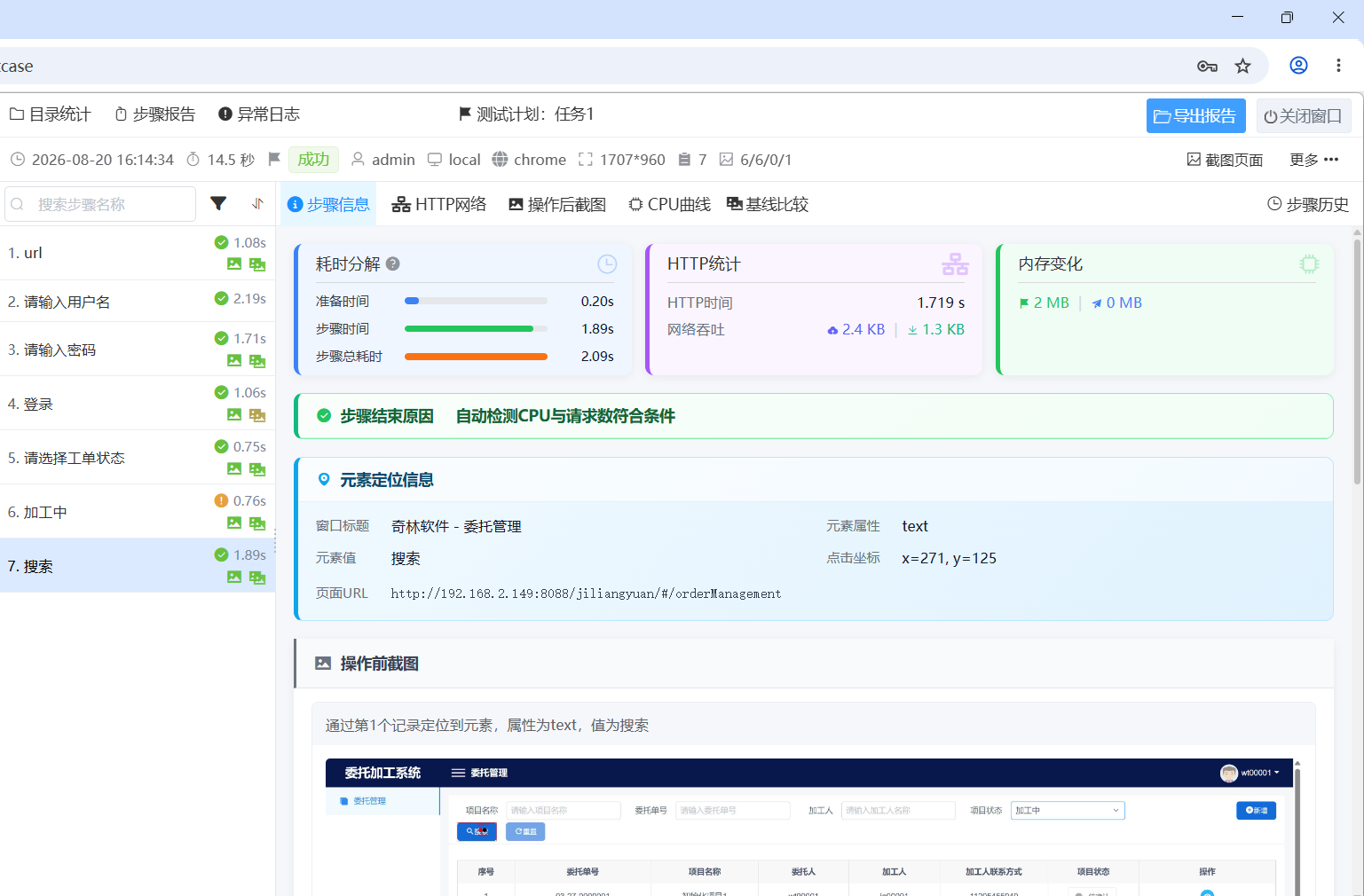The width and height of the screenshot is (1364, 896).
Task: Click the orange 步骤总耗时 progress bar
Action: pyautogui.click(x=476, y=356)
